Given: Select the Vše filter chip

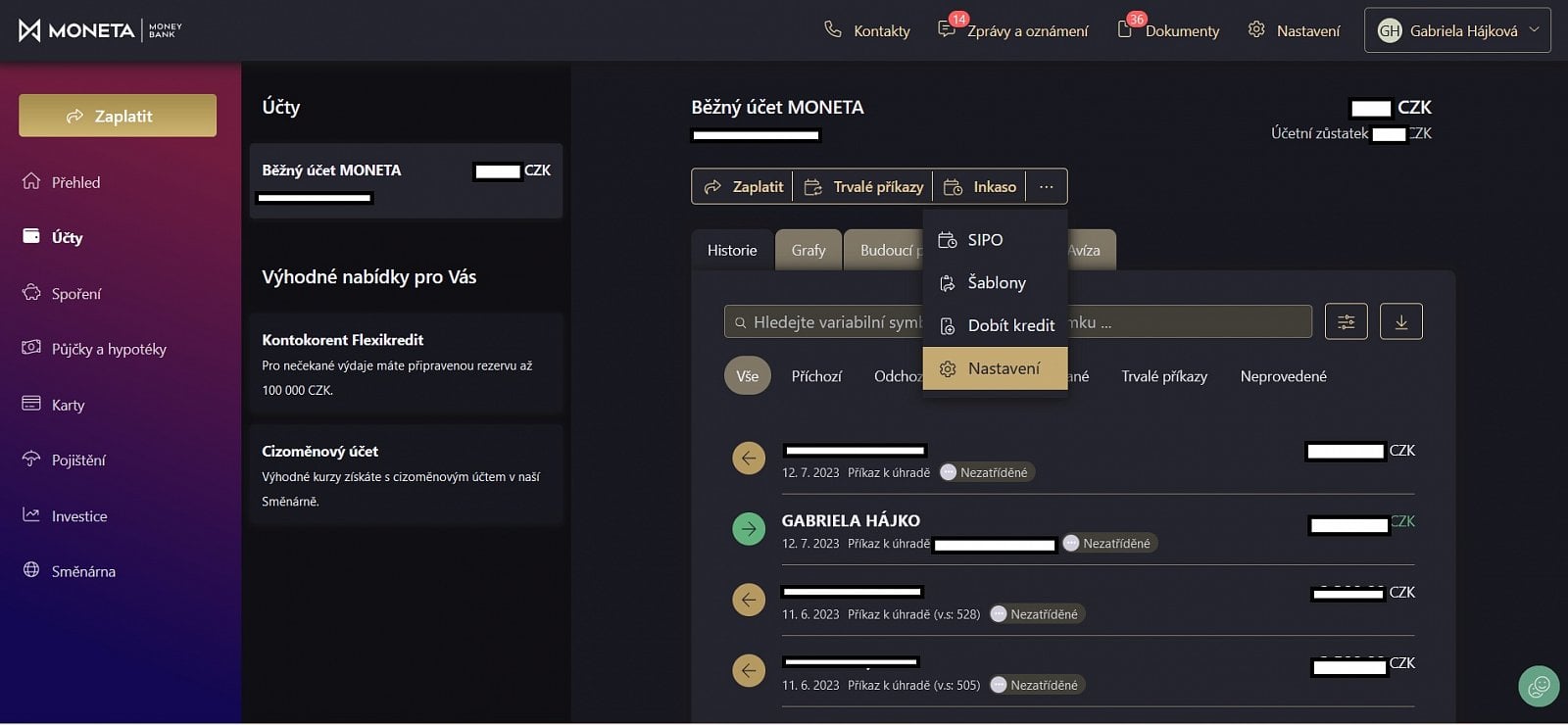Looking at the screenshot, I should [748, 376].
